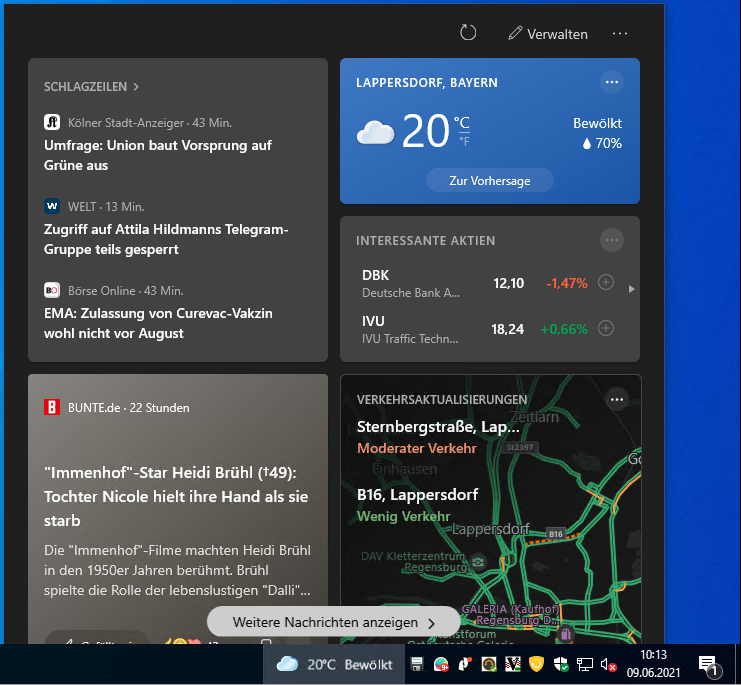The width and height of the screenshot is (741, 685).
Task: Switch temperature unit to Fahrenheit
Action: point(463,141)
